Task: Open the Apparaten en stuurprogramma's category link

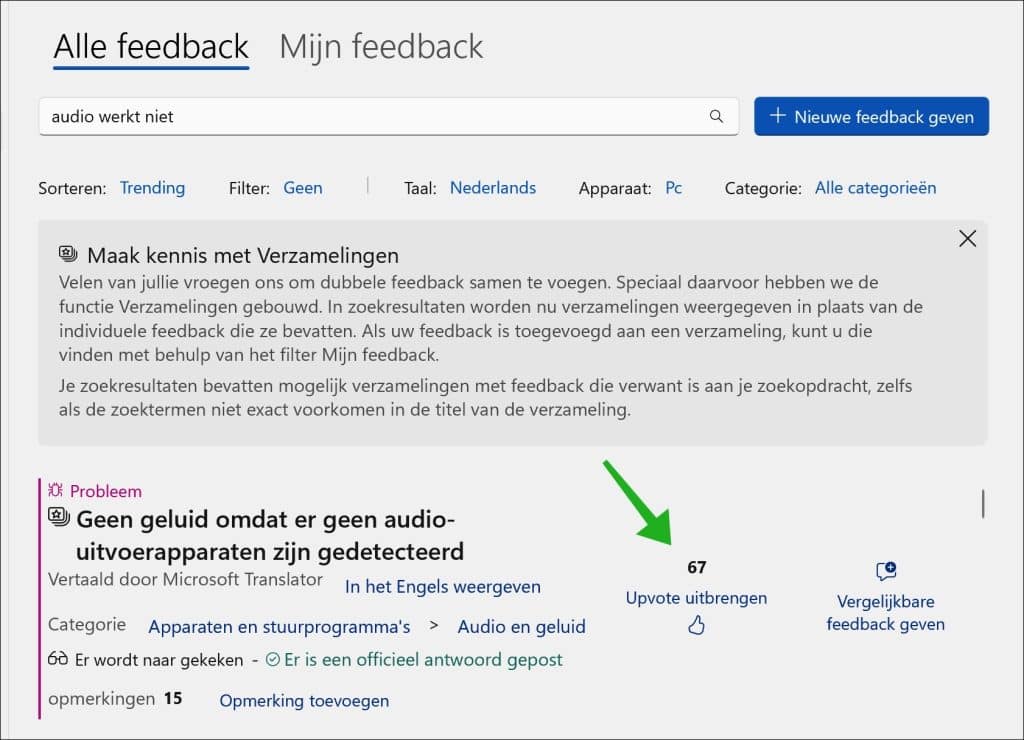Action: [279, 627]
